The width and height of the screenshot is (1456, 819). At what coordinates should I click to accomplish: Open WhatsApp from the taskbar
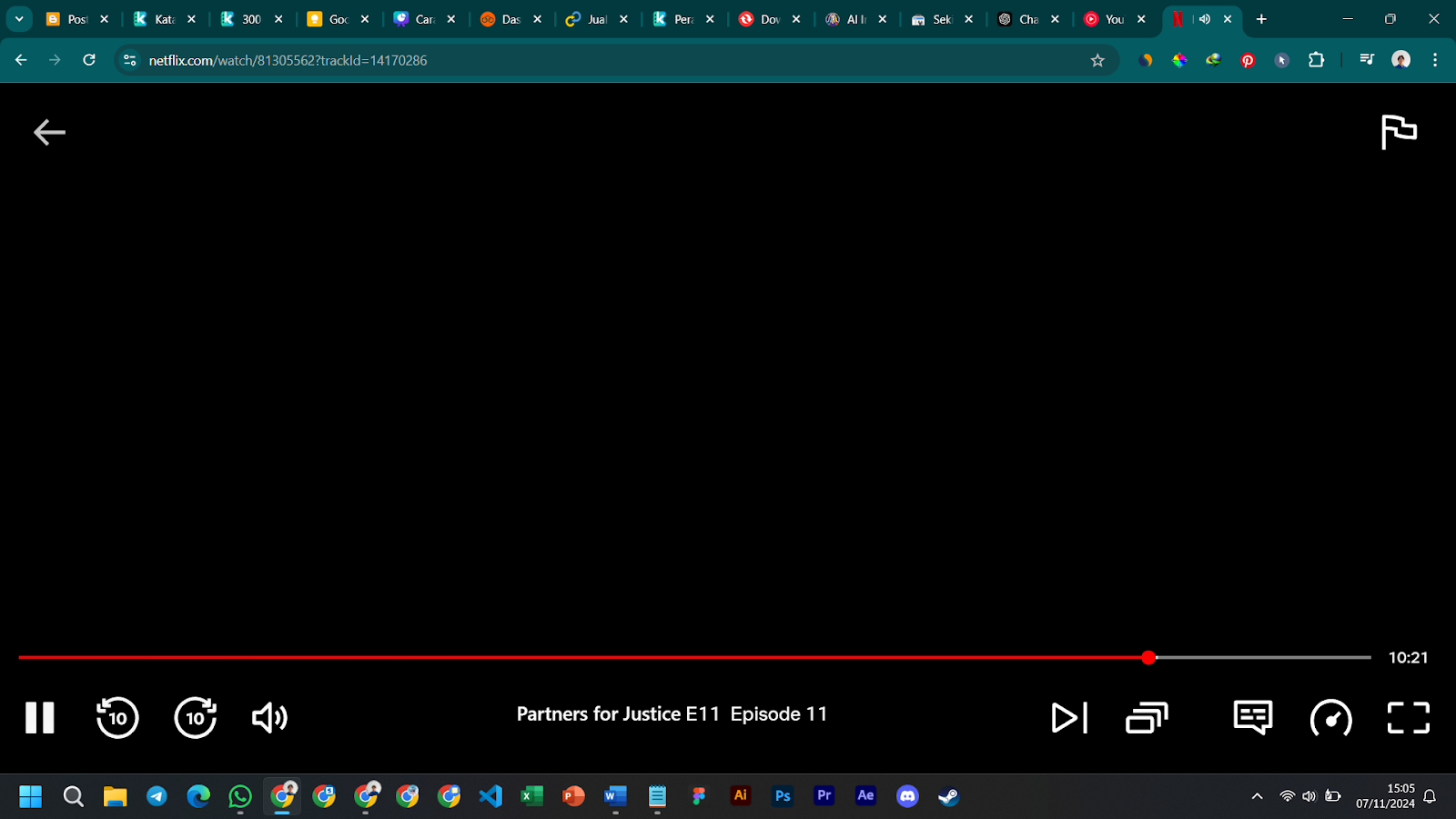pos(240,797)
